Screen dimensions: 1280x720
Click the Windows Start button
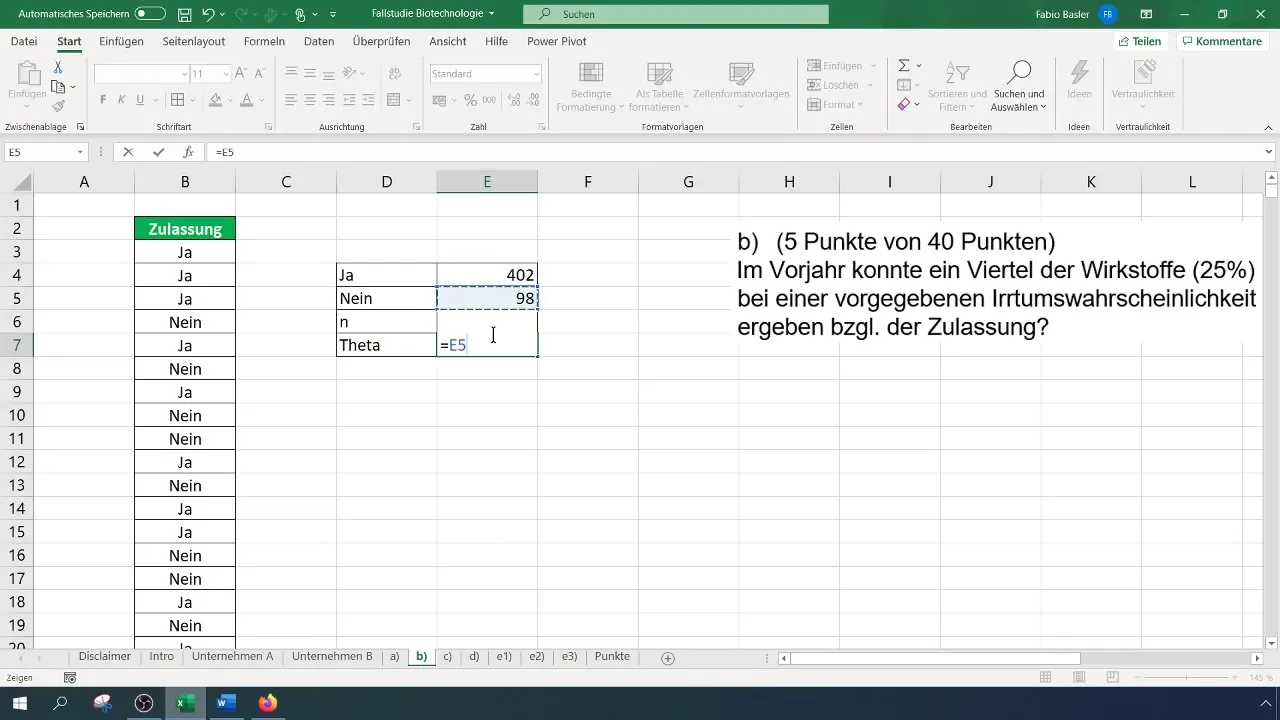[19, 703]
